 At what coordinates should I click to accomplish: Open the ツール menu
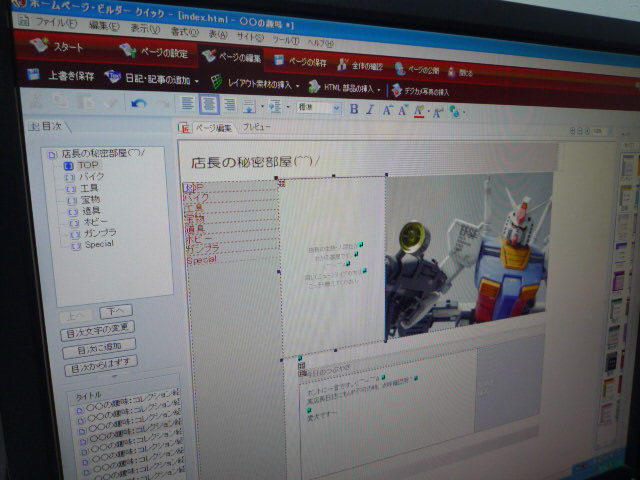tap(285, 40)
